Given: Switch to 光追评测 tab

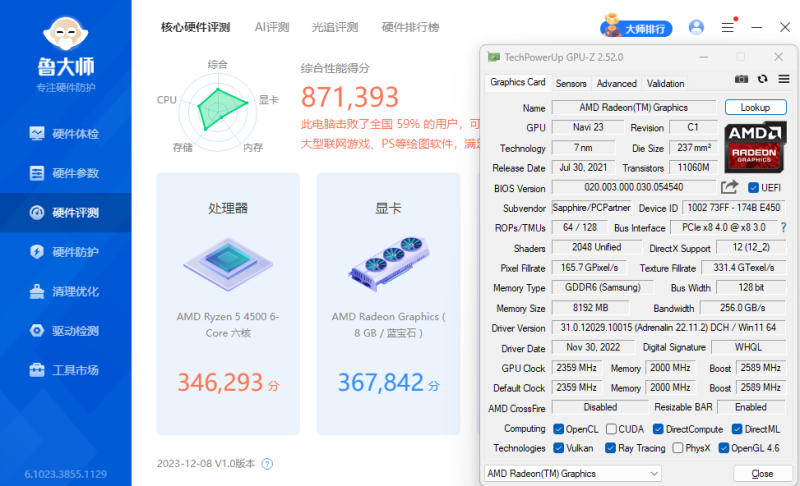Looking at the screenshot, I should coord(335,27).
